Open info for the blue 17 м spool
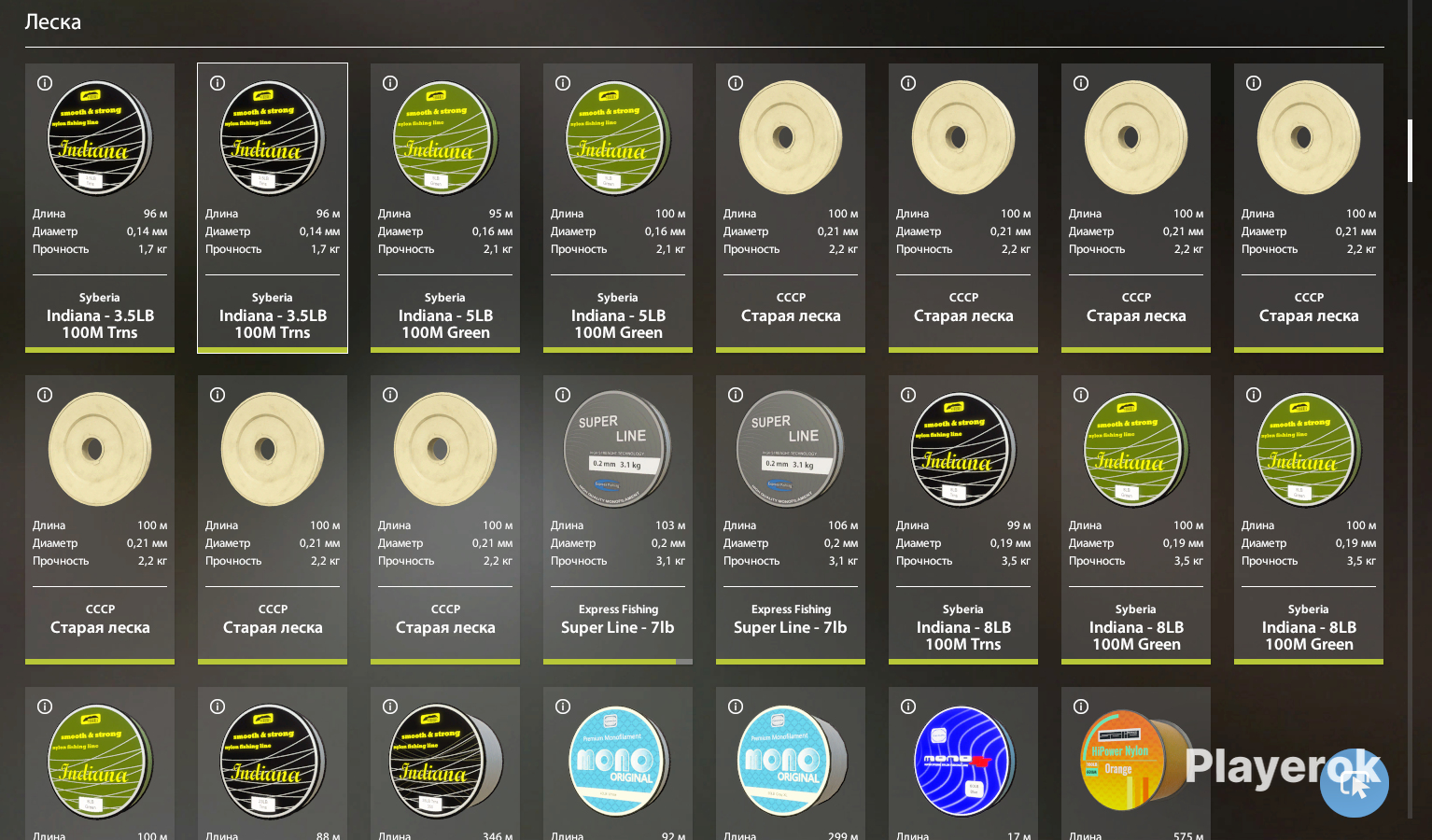Image resolution: width=1432 pixels, height=840 pixels. point(908,707)
